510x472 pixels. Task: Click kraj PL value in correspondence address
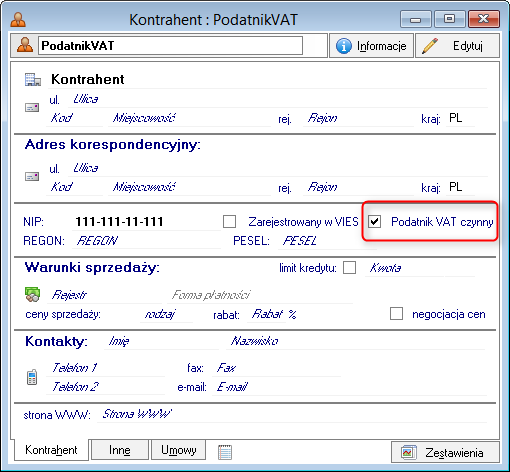click(x=456, y=187)
